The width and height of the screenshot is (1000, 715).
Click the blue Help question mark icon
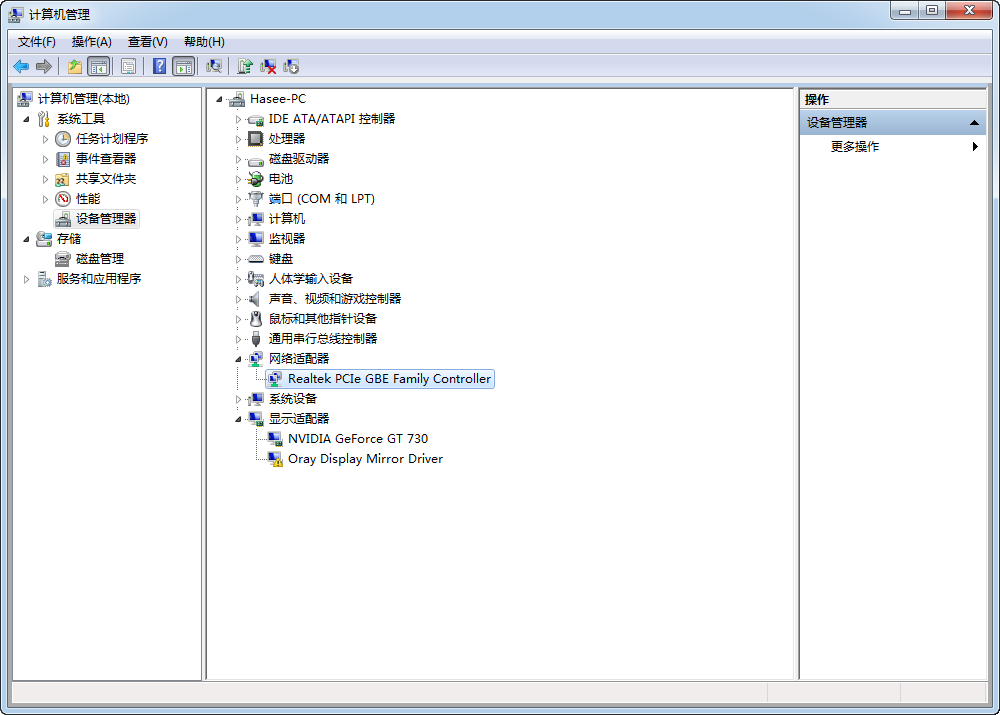click(x=159, y=67)
